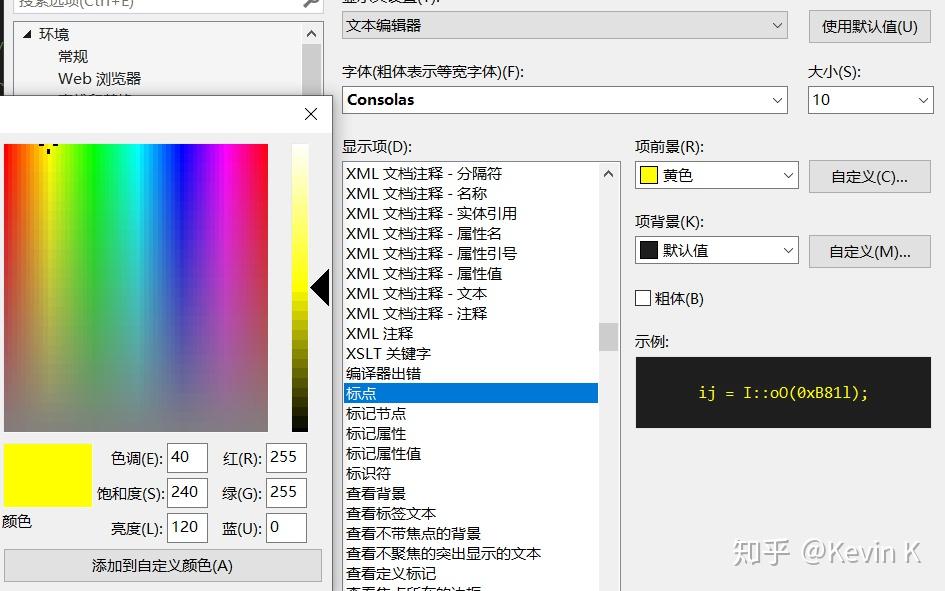Select XSLT 关键字 in the display items list
Viewport: 945px width, 591px height.
coord(389,353)
